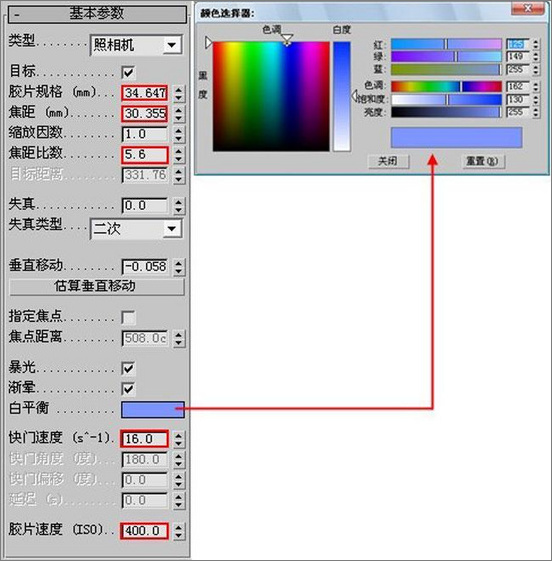The height and width of the screenshot is (561, 552).
Task: Toggle the 渐晕 checkbox
Action: pyautogui.click(x=128, y=389)
